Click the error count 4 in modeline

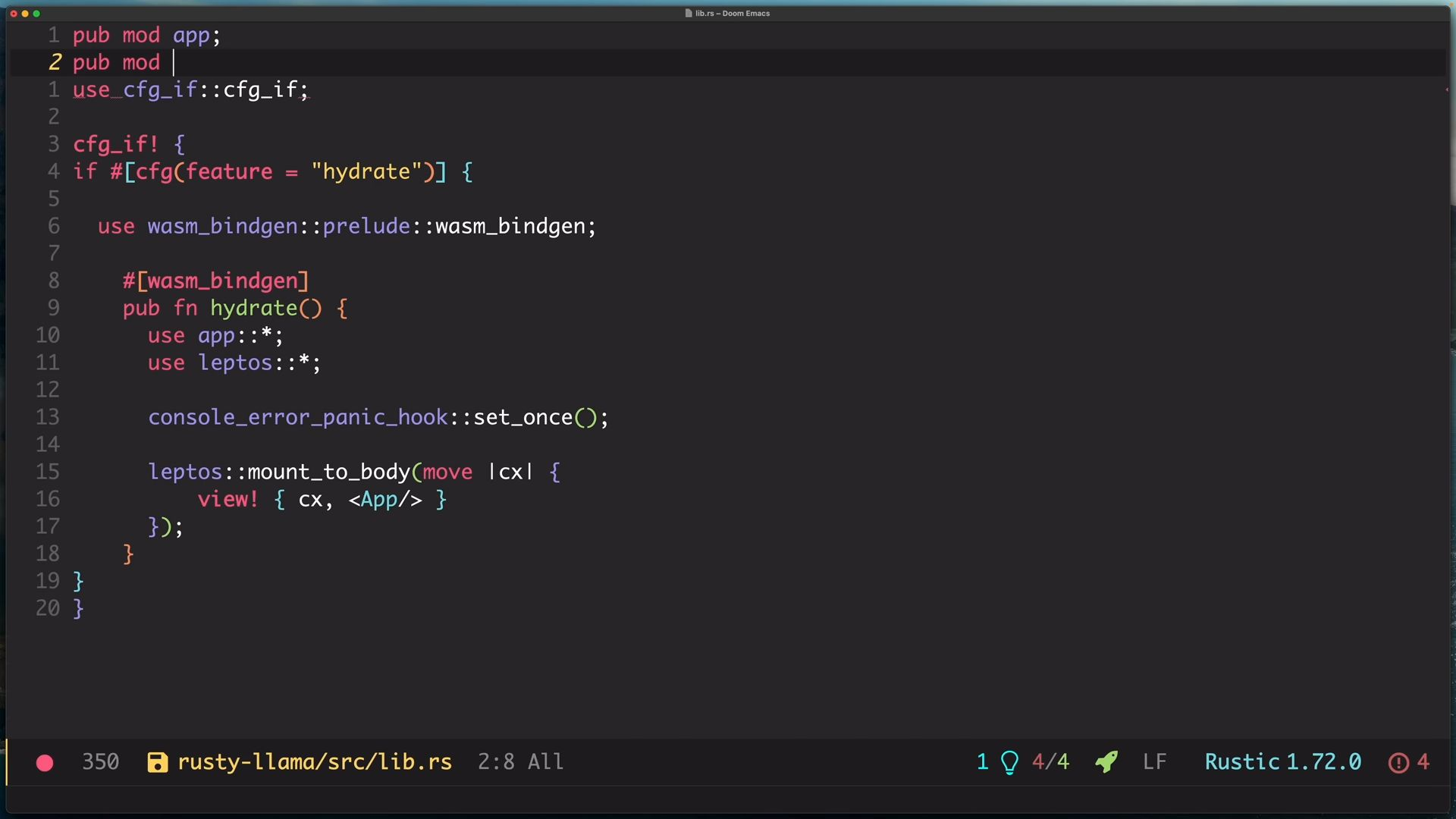pos(1423,762)
